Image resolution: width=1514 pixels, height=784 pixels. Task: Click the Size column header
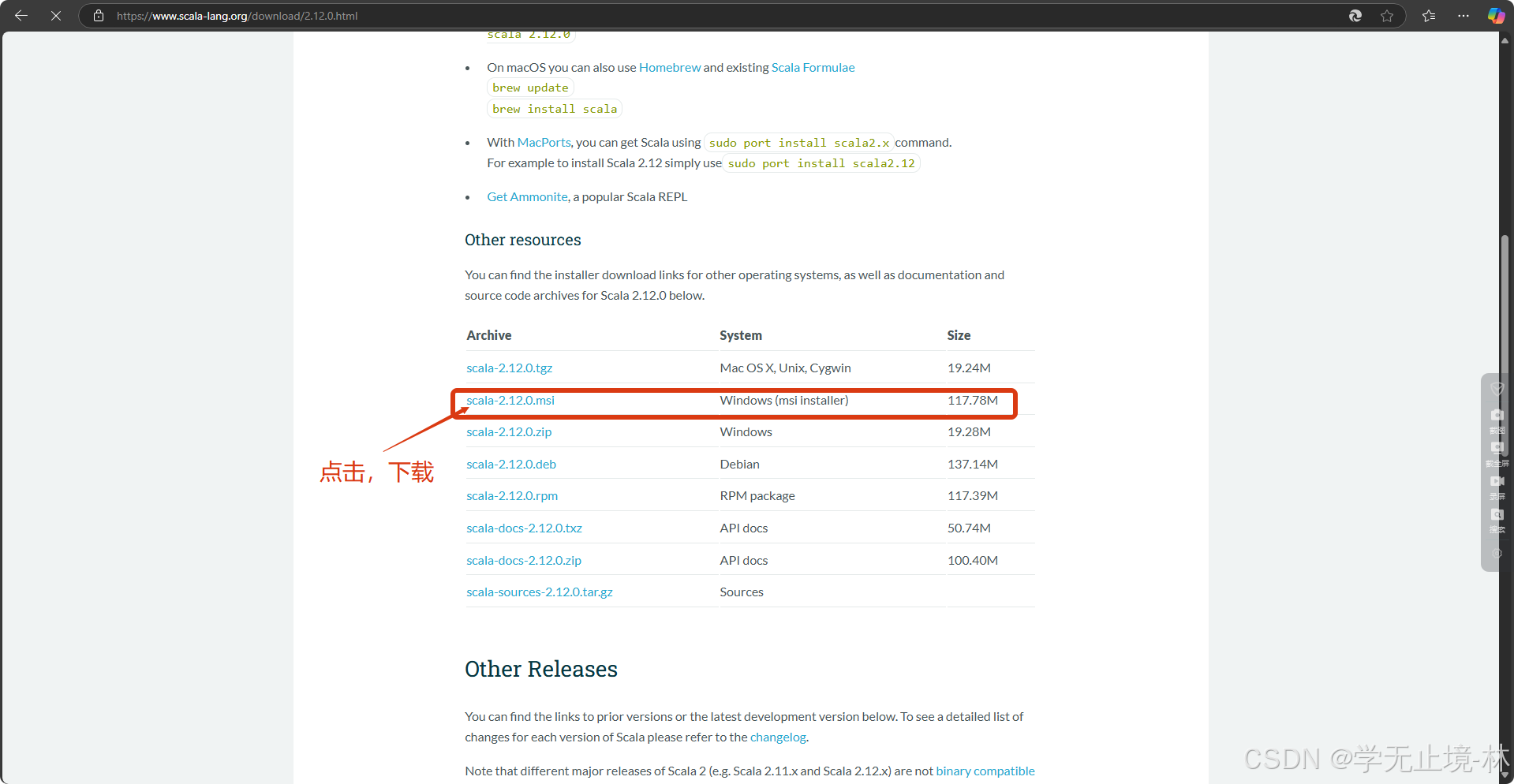coord(959,335)
